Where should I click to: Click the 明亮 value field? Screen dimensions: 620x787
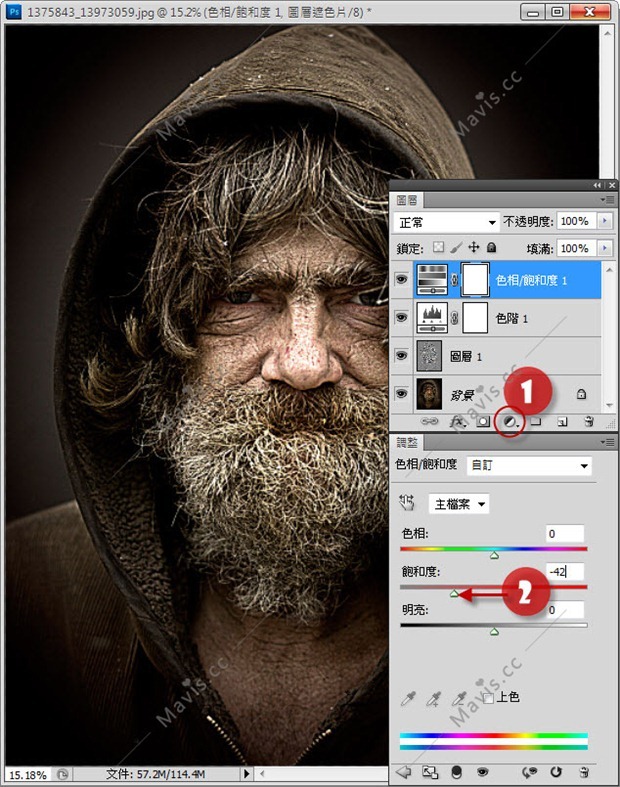tap(565, 609)
